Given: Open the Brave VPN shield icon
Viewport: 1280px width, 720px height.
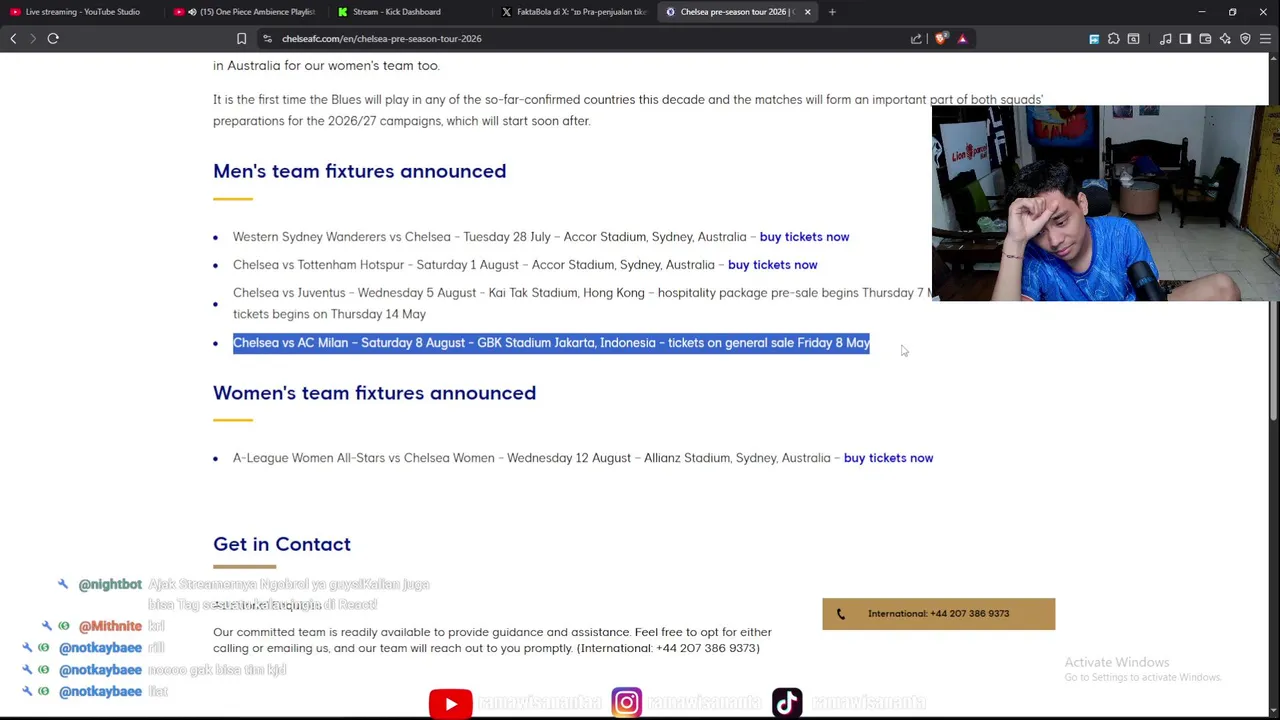Looking at the screenshot, I should [x=1245, y=39].
